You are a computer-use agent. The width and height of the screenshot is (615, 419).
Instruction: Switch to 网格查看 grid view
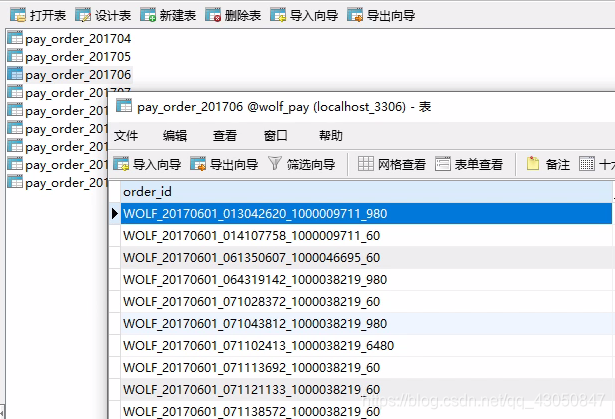[392, 164]
